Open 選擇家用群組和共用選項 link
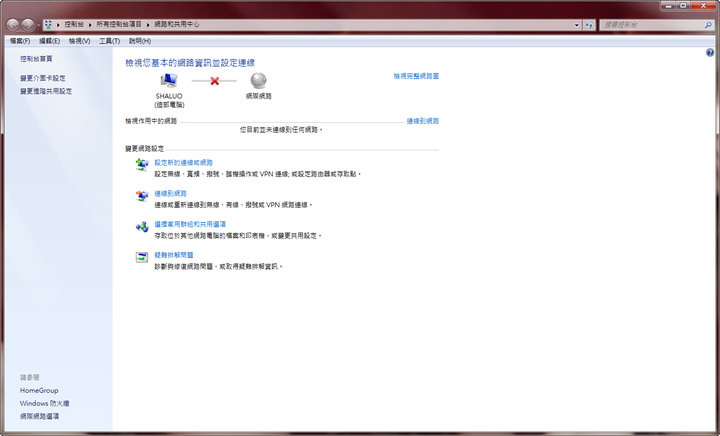The width and height of the screenshot is (720, 436). point(190,224)
